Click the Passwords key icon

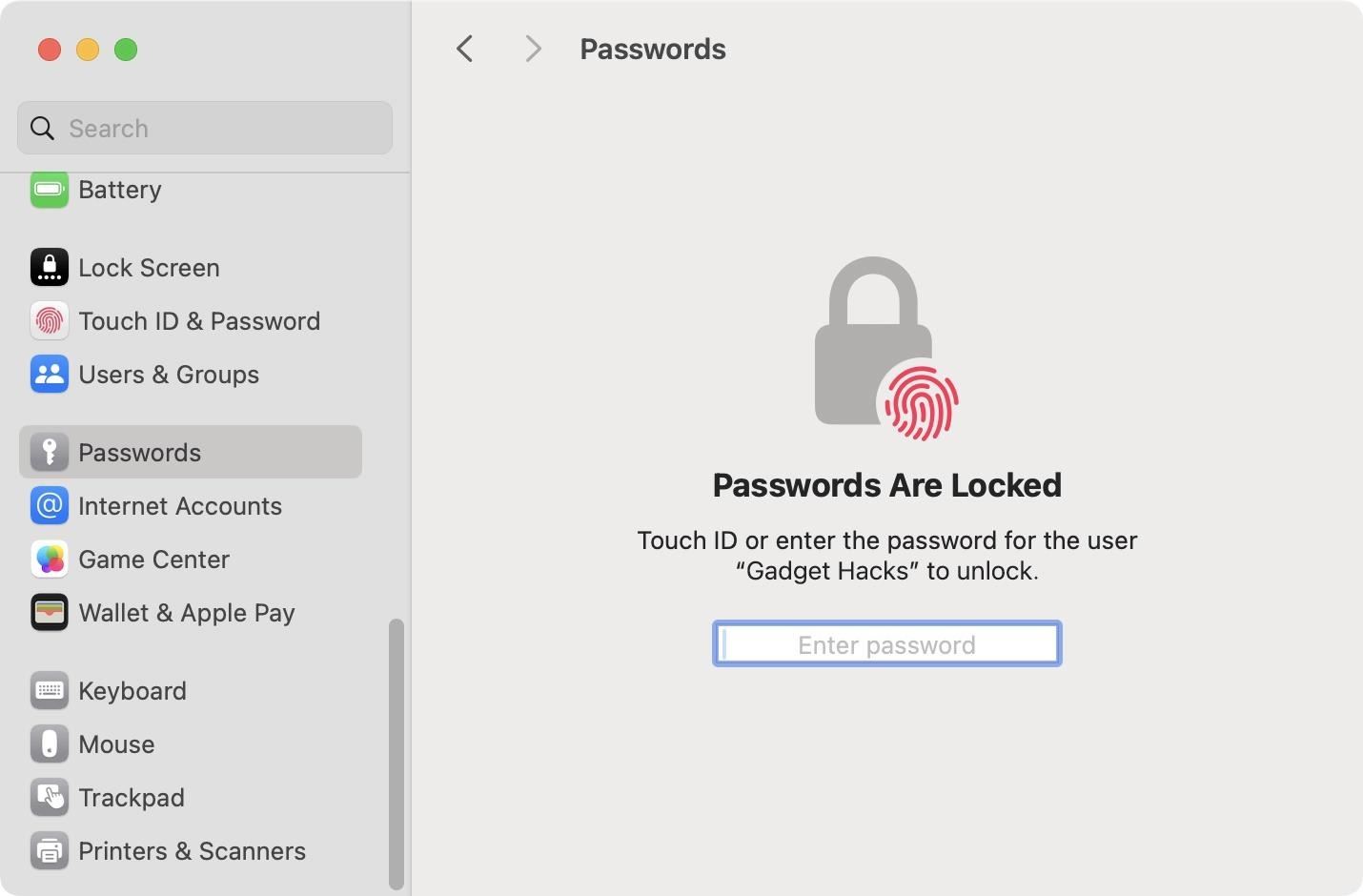click(50, 452)
